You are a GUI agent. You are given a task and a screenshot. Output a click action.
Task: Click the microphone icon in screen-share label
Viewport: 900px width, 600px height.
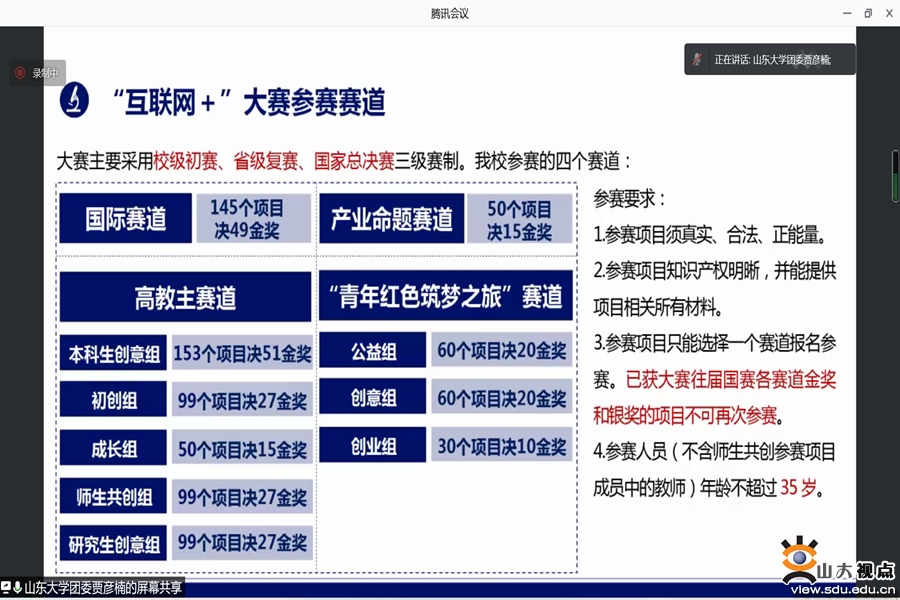(18, 588)
